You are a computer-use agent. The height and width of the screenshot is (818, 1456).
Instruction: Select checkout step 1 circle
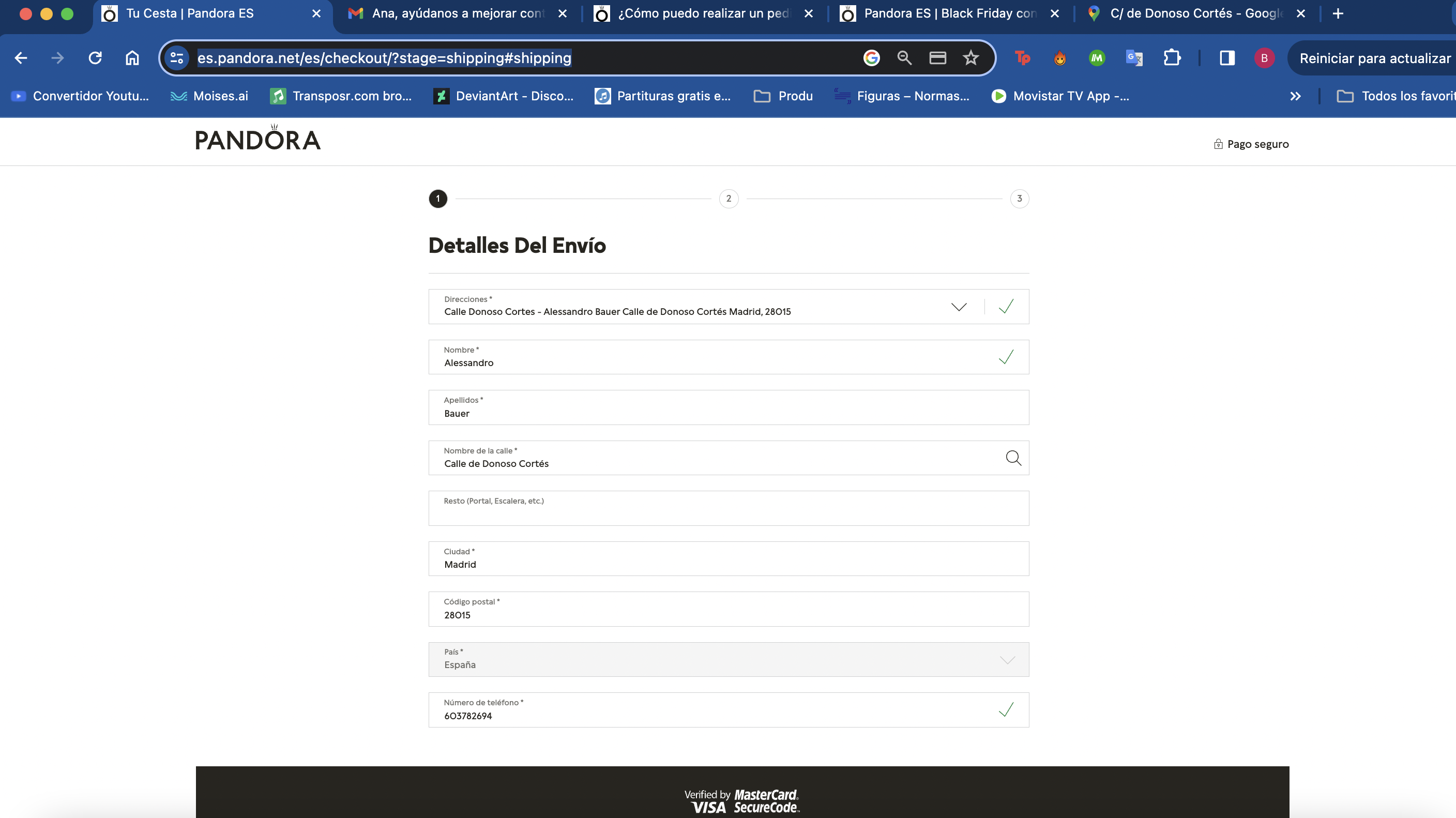pyautogui.click(x=438, y=199)
